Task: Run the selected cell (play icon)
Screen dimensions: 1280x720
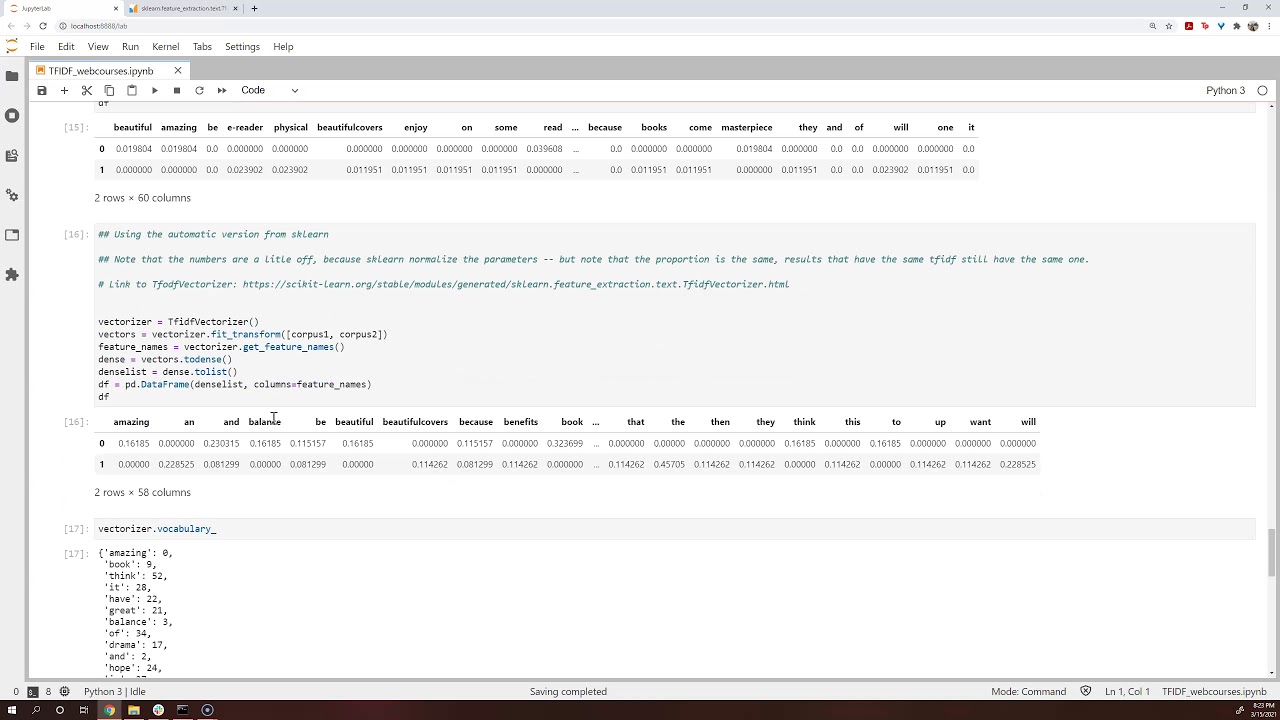Action: [154, 90]
